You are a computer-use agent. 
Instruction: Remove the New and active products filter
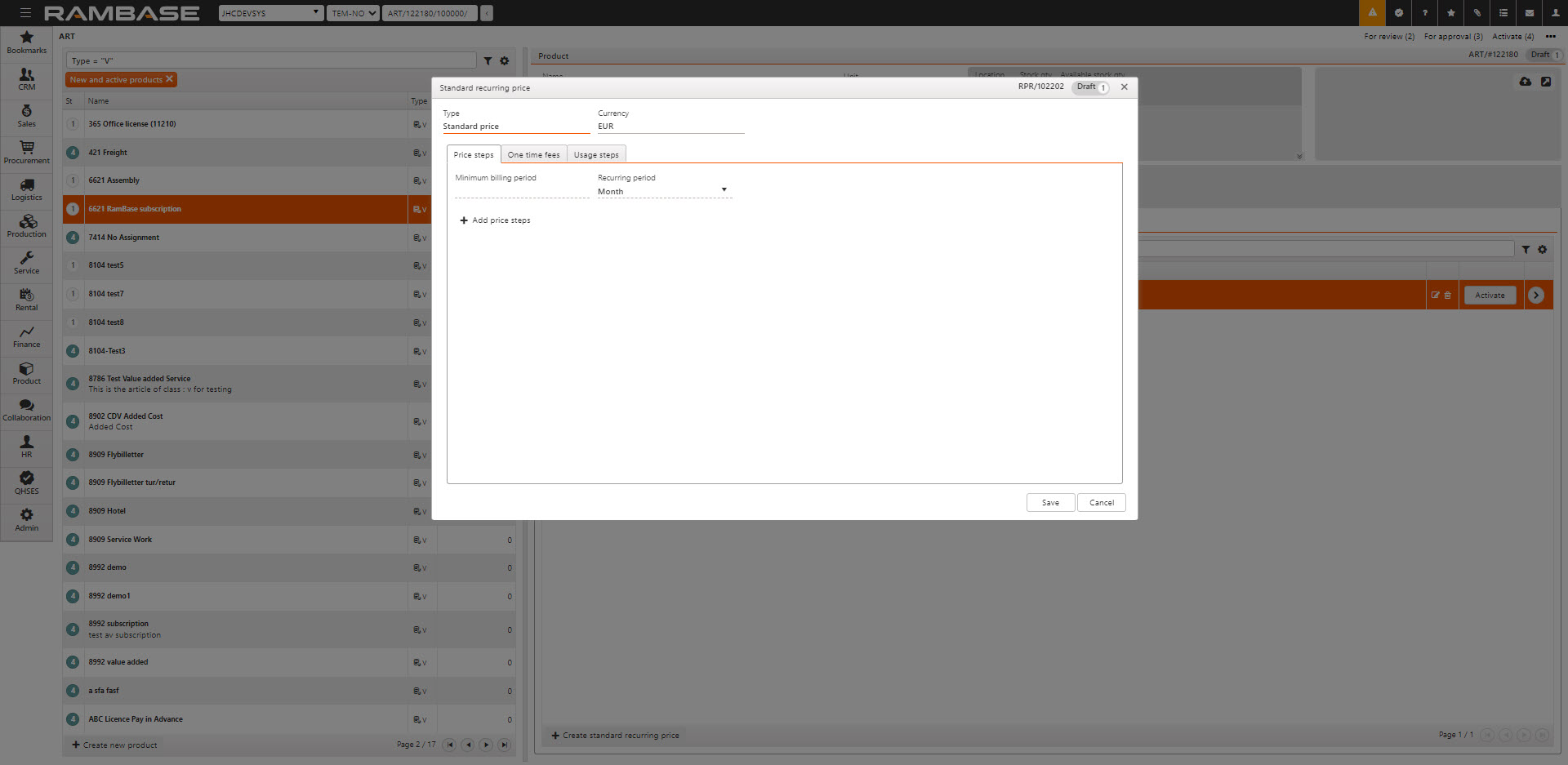coord(169,79)
